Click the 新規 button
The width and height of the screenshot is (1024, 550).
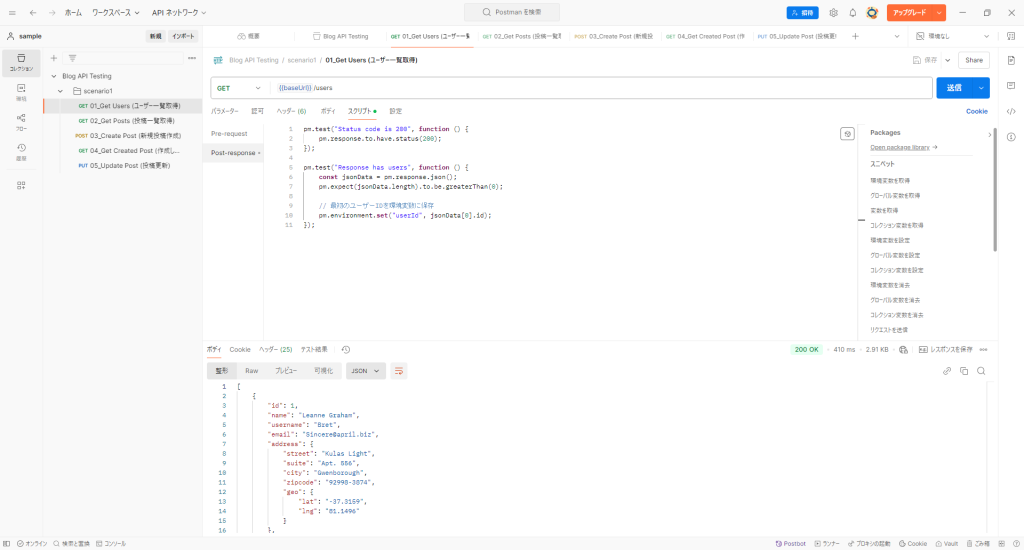(155, 36)
